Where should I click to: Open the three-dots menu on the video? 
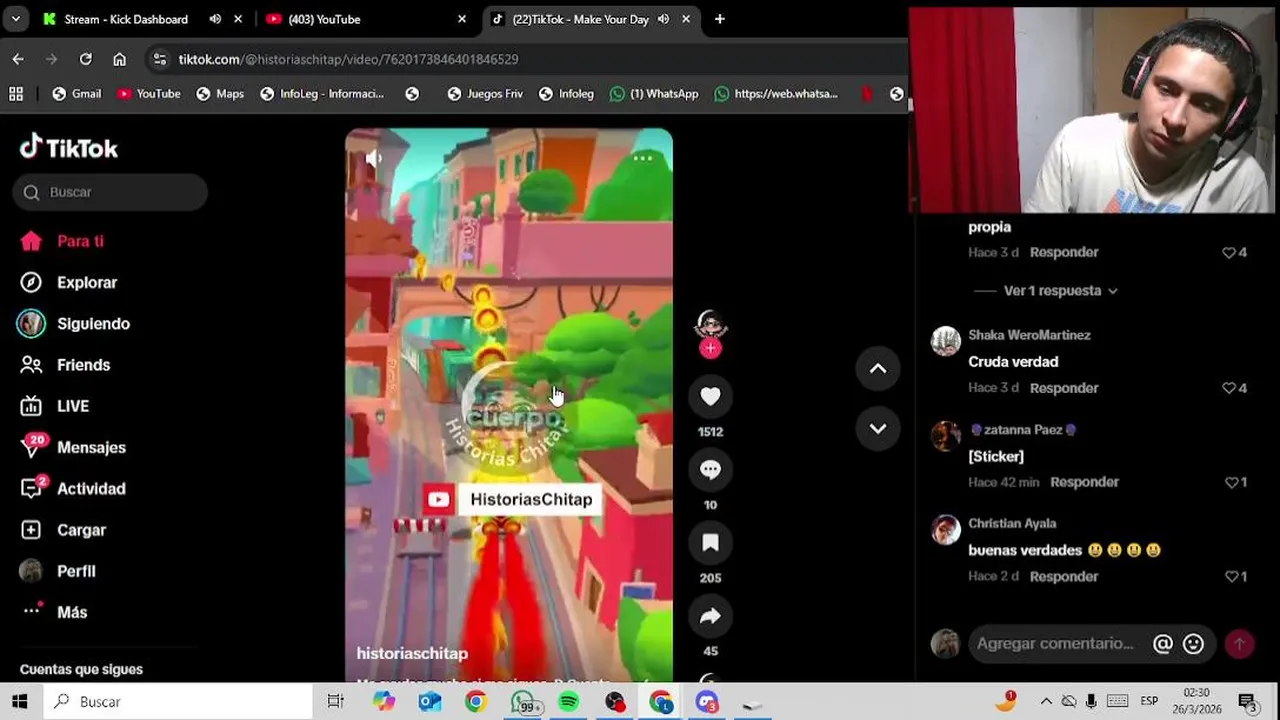pyautogui.click(x=643, y=158)
